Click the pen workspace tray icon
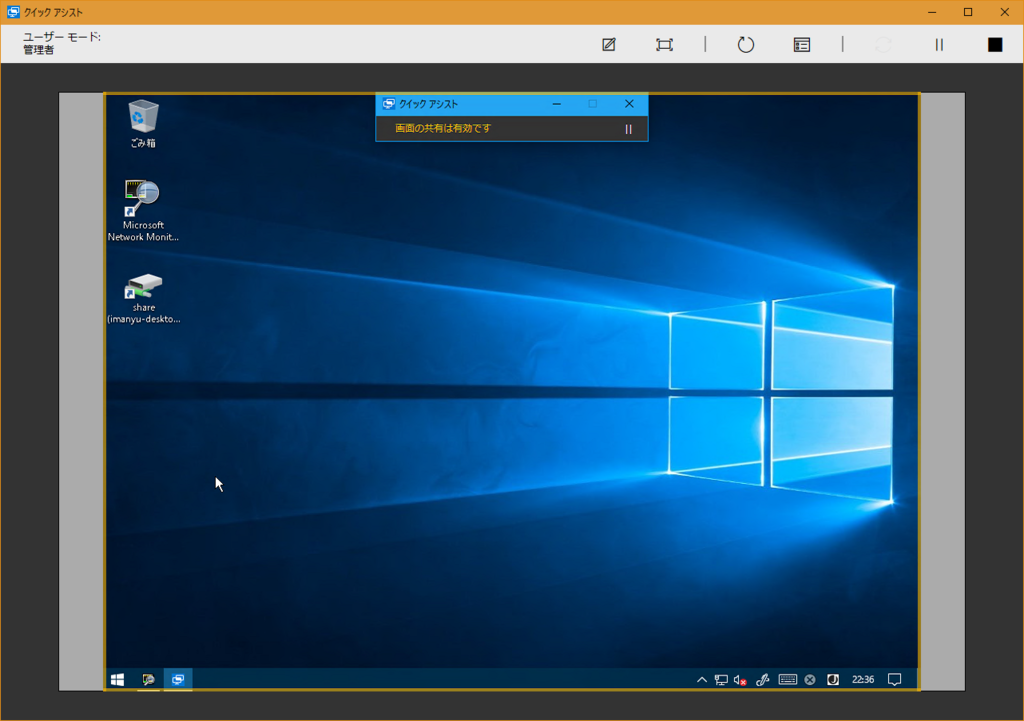 762,680
